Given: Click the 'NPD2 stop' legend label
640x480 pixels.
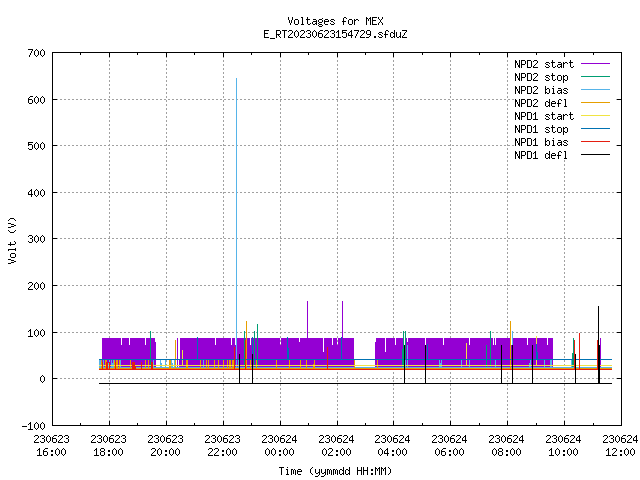Looking at the screenshot, I should pyautogui.click(x=541, y=77).
